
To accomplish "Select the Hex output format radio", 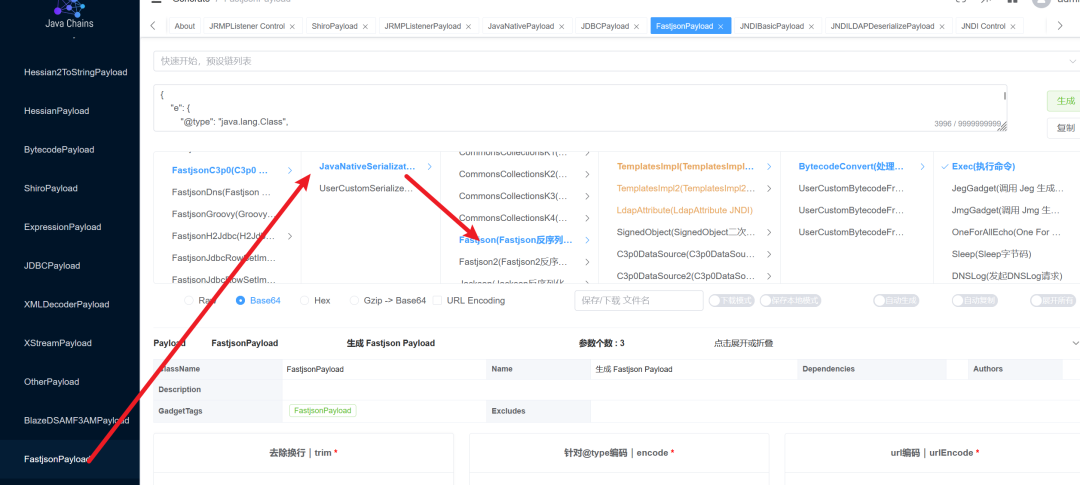I will pyautogui.click(x=304, y=300).
